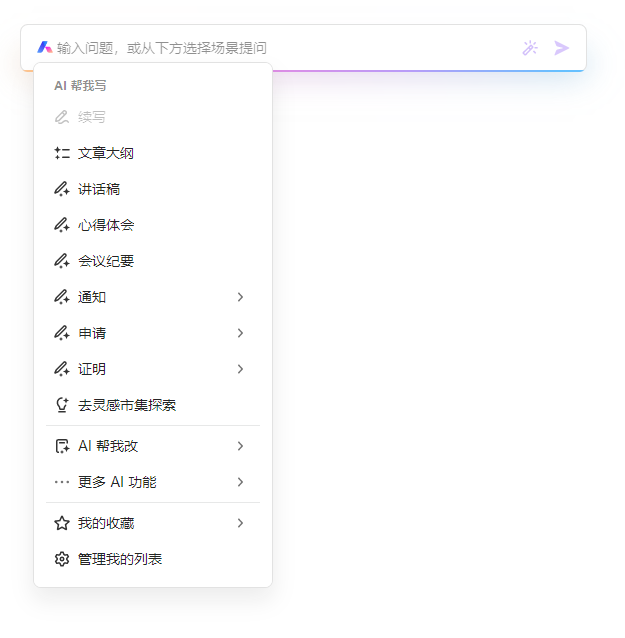625x638 pixels.
Task: Click the AI 帮我写 section header
Action: tap(80, 85)
